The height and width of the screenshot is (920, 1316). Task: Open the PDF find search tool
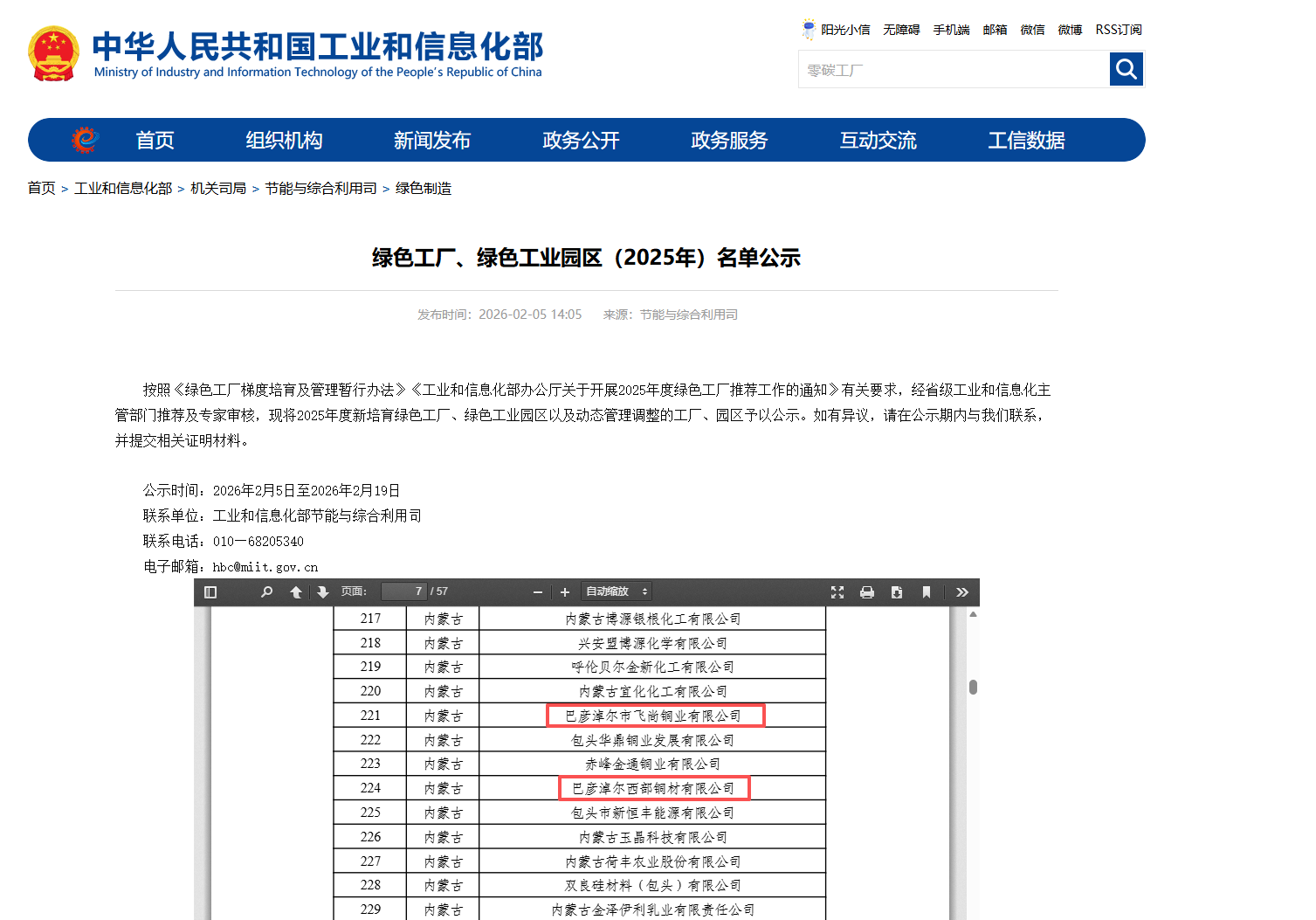pyautogui.click(x=266, y=592)
